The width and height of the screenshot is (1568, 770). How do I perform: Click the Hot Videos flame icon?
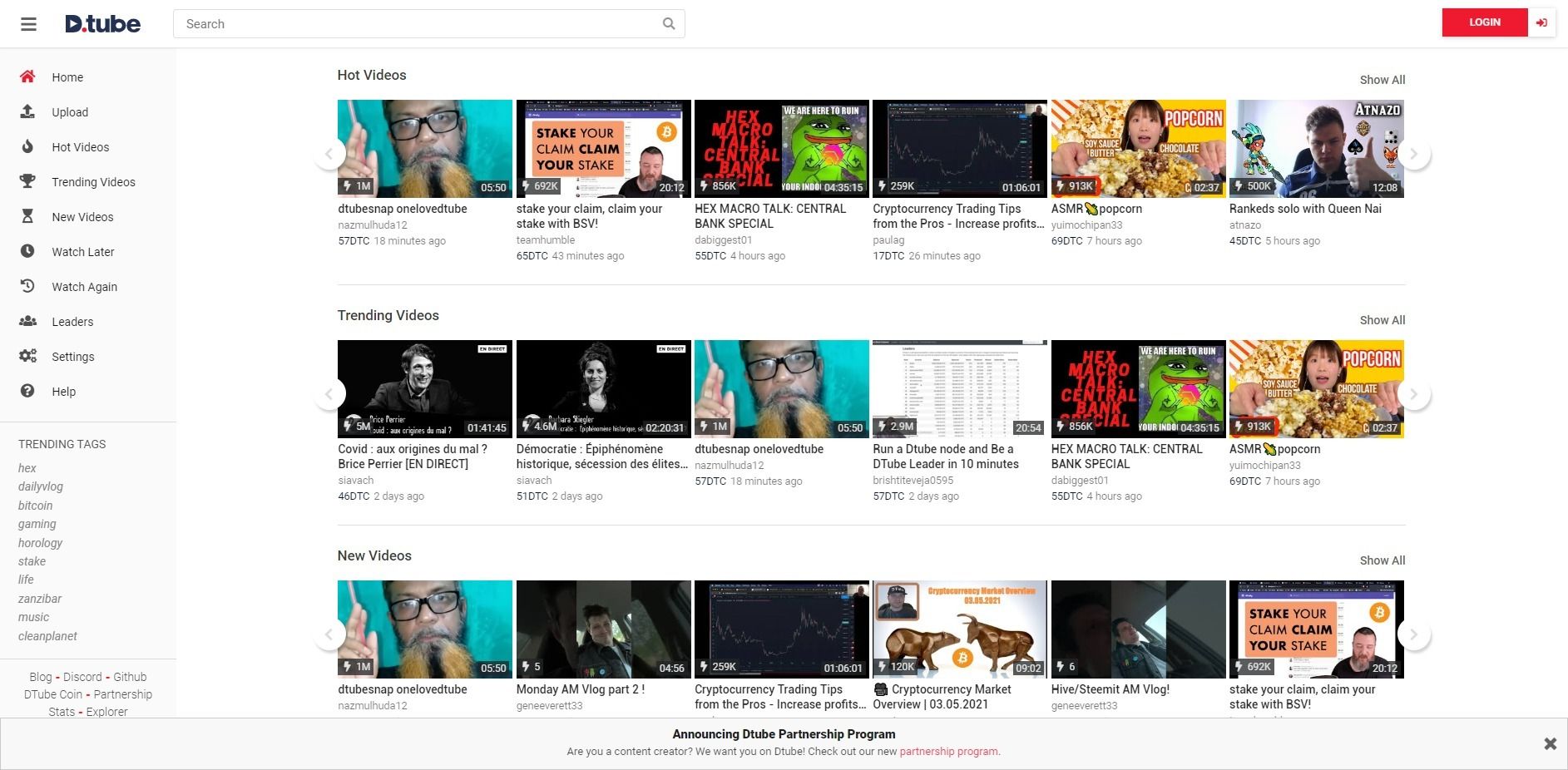point(27,146)
